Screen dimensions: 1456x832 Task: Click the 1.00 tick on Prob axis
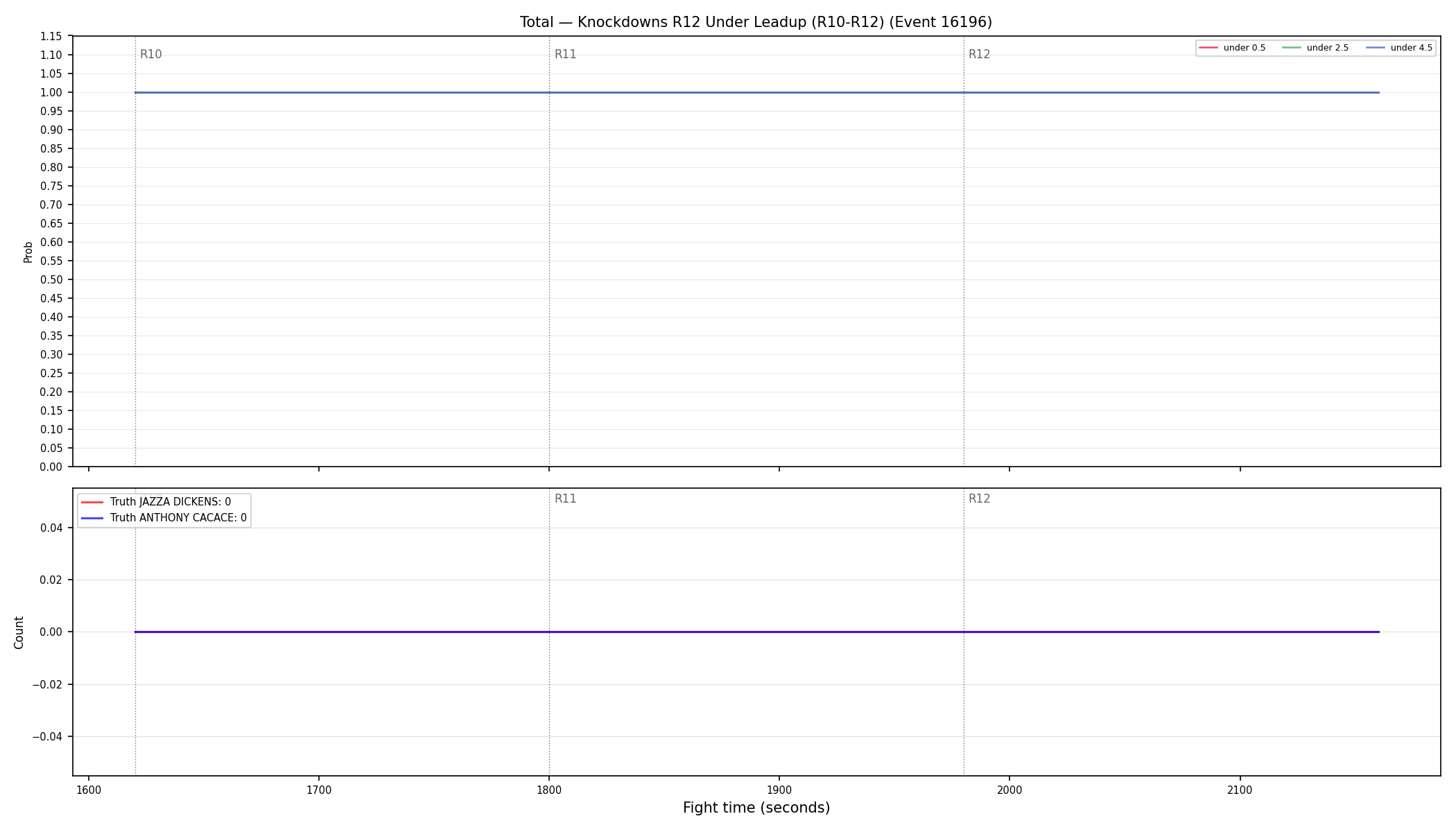click(51, 93)
